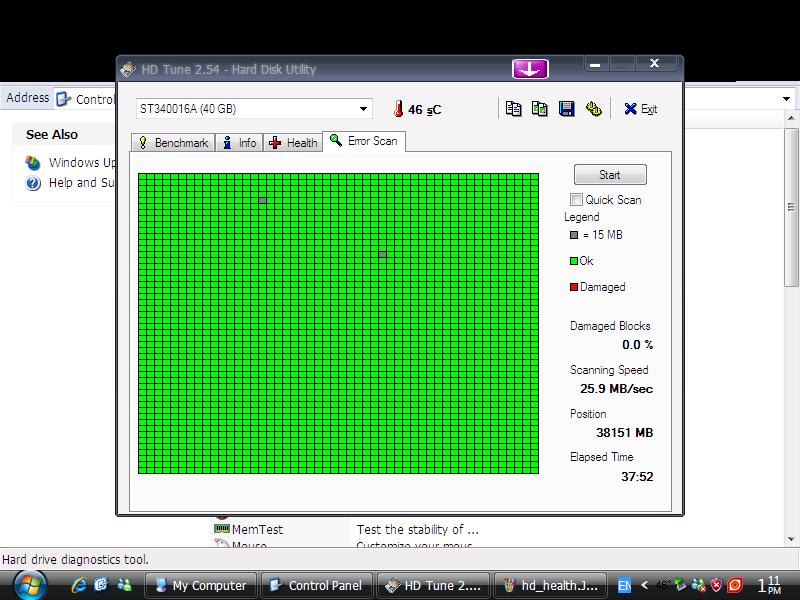Open the ST340016A drive dropdown
The image size is (800, 600).
point(362,109)
